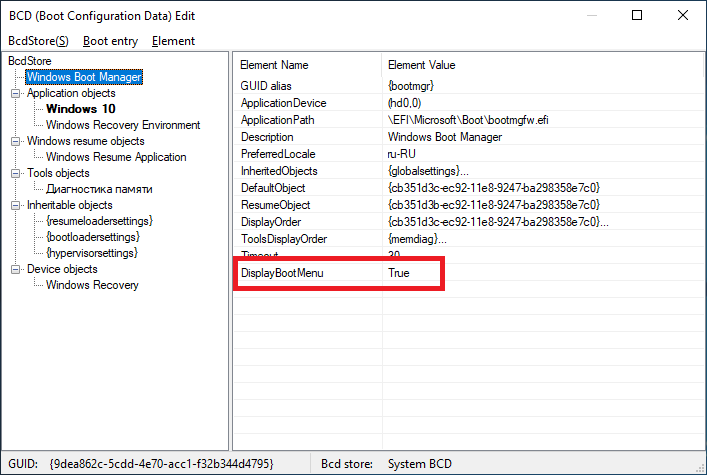This screenshot has height=475, width=707.
Task: Select Windows Boot Manager in the tree
Action: (84, 77)
